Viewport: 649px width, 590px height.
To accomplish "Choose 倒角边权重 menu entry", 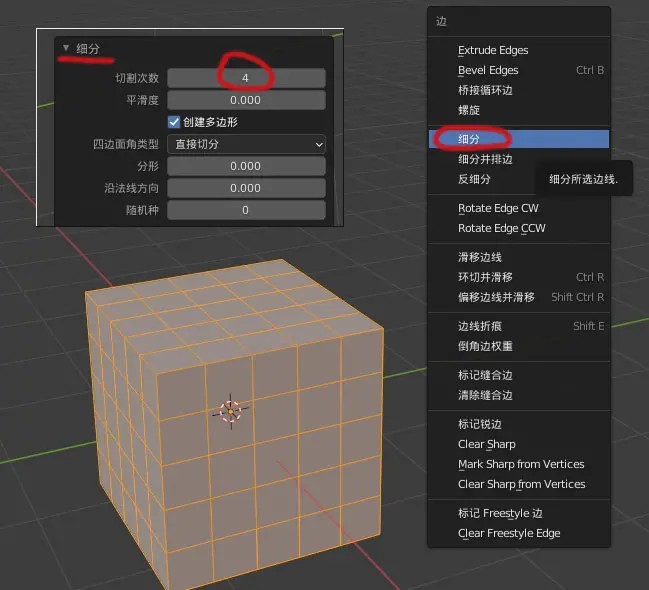I will point(519,346).
